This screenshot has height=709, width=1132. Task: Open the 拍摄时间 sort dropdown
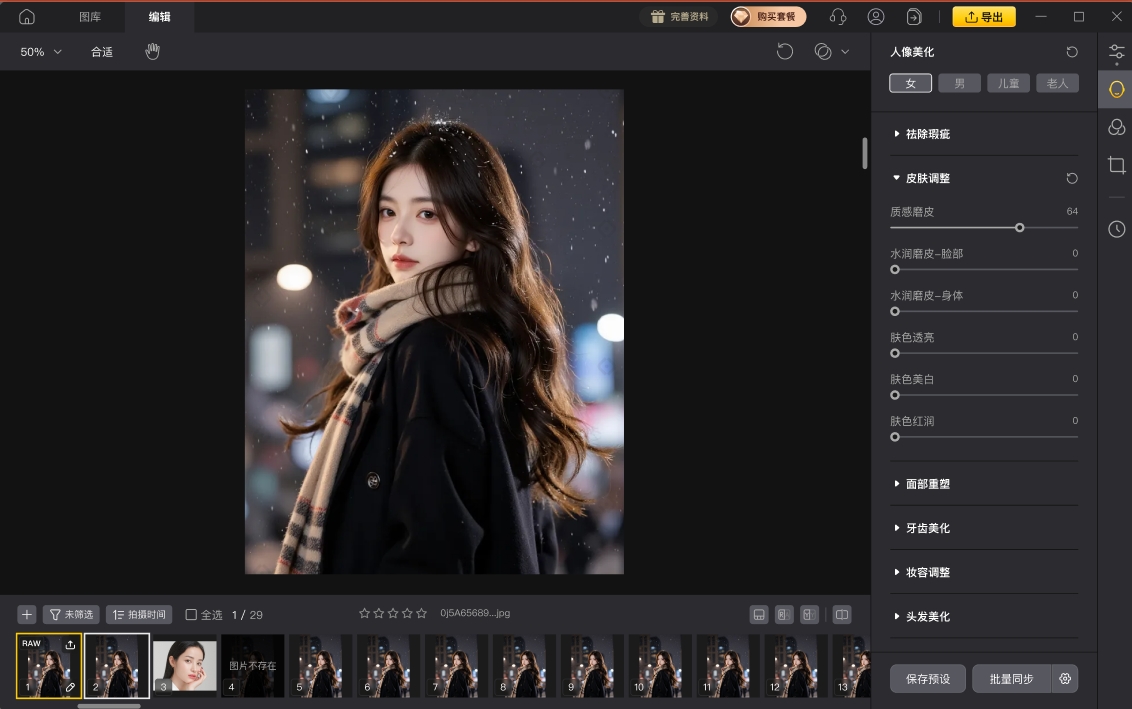point(139,614)
